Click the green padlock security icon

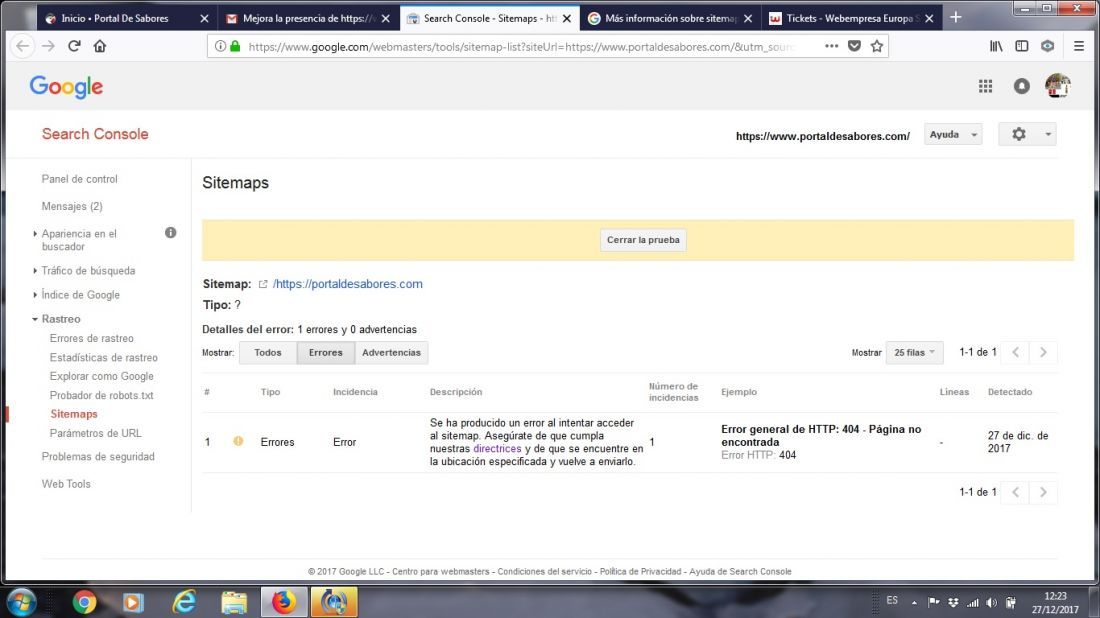(235, 46)
